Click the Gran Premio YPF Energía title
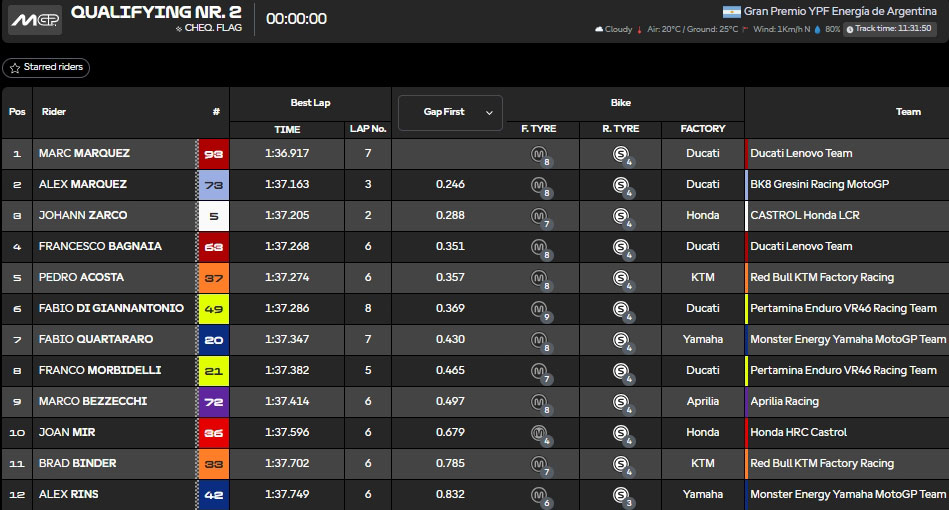The height and width of the screenshot is (510, 949). [839, 12]
